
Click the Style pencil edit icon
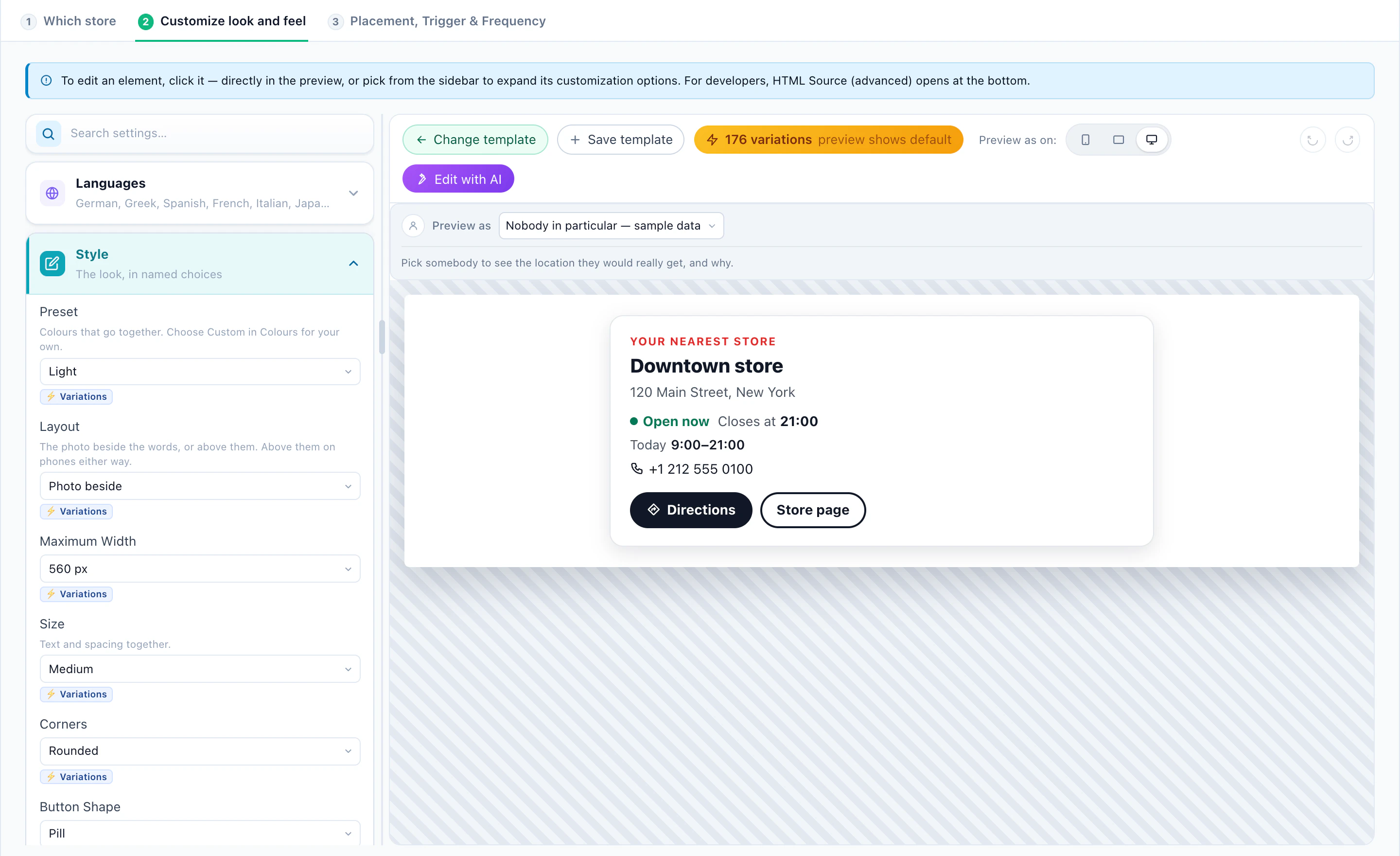point(52,264)
